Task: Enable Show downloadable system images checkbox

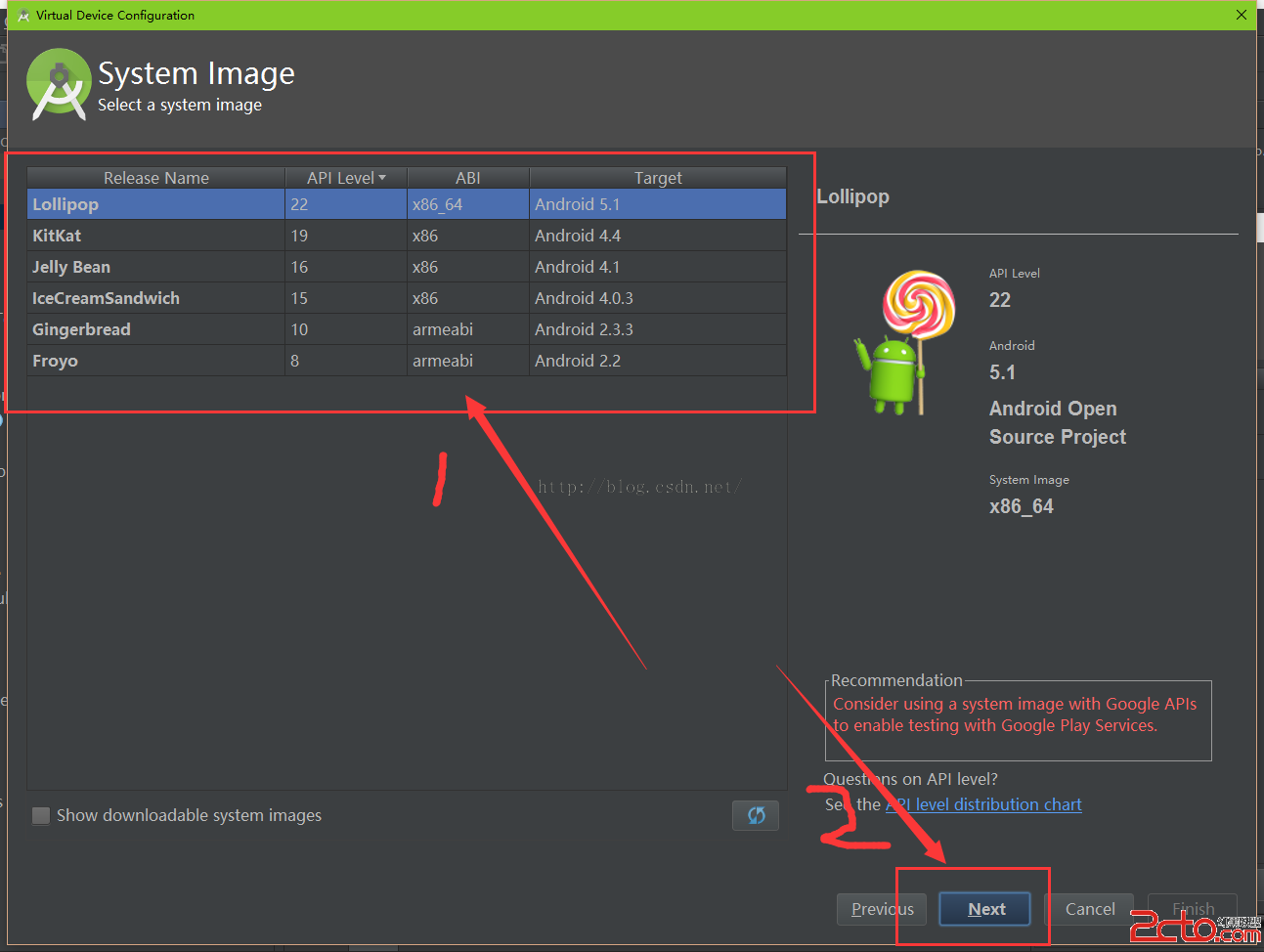Action: pyautogui.click(x=41, y=816)
